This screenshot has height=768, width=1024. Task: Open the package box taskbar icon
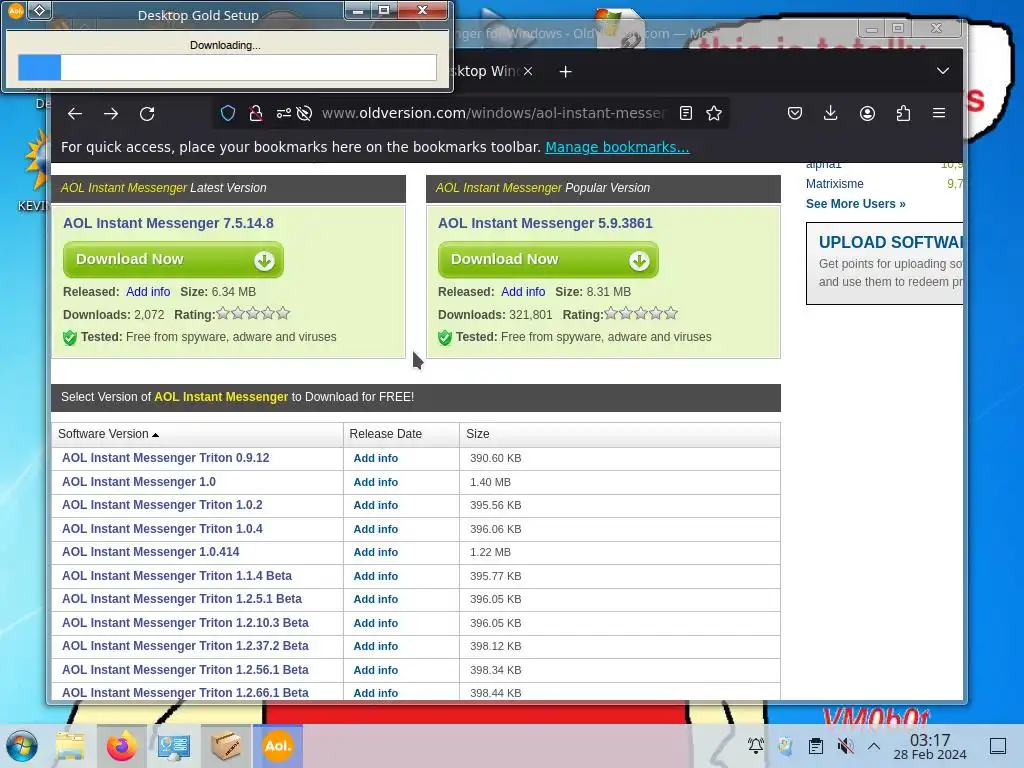click(226, 746)
